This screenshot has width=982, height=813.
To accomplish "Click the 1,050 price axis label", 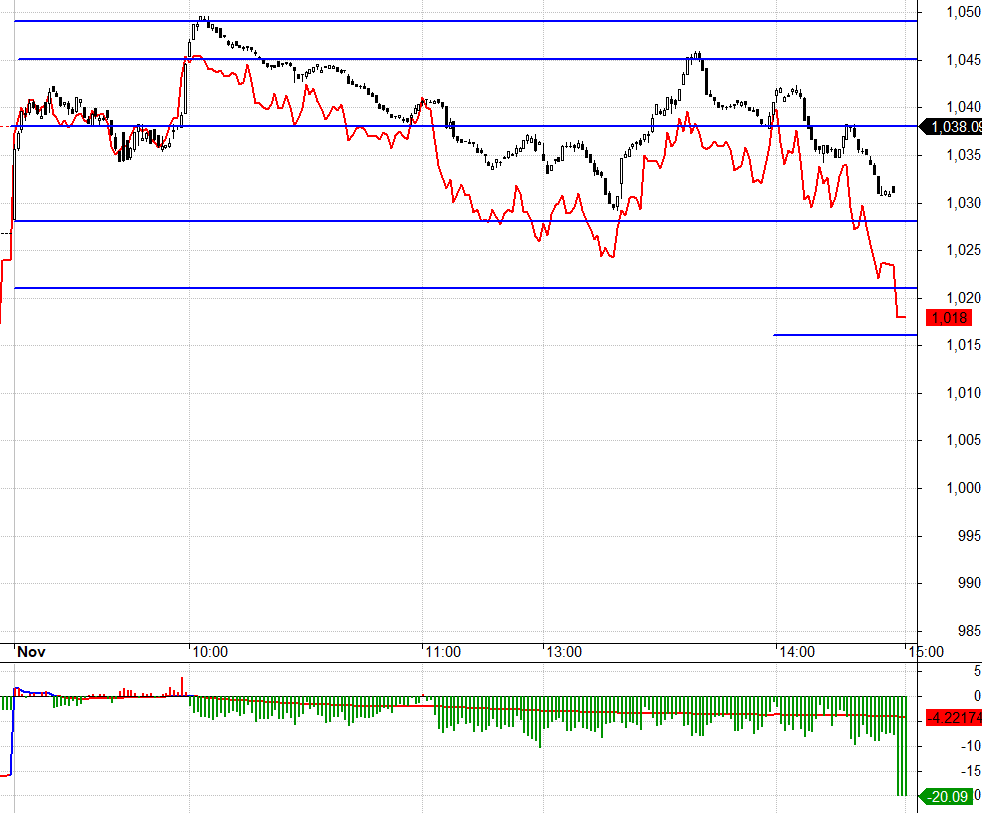I will tap(961, 12).
